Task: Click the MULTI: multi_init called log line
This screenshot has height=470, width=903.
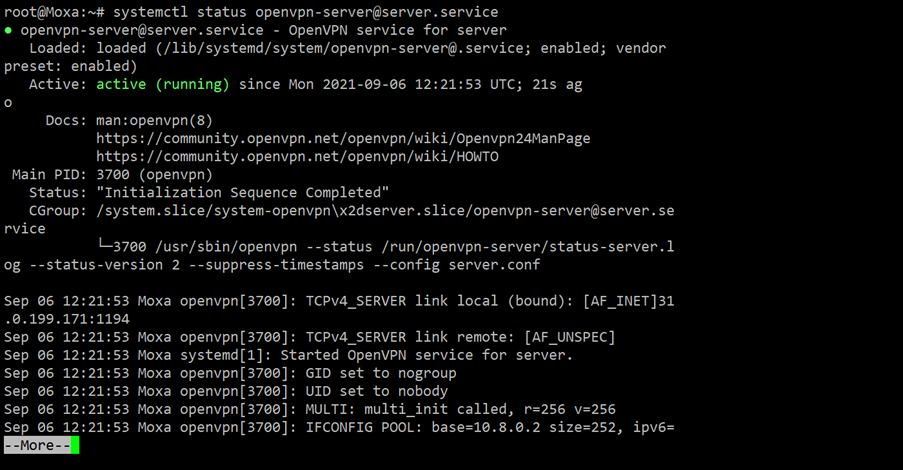Action: tap(310, 410)
